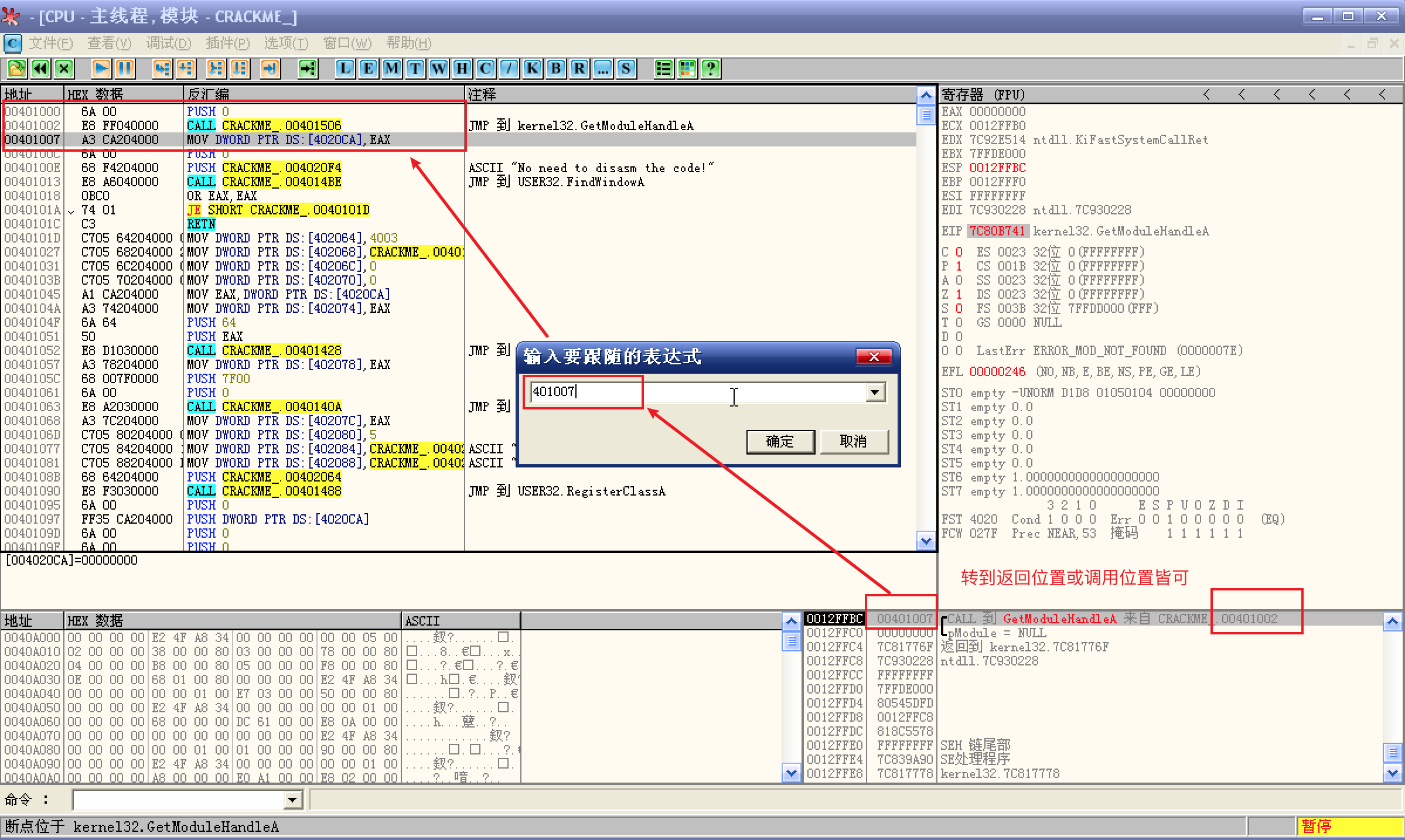1405x840 pixels.
Task: Open the Memory map M window
Action: click(x=391, y=69)
